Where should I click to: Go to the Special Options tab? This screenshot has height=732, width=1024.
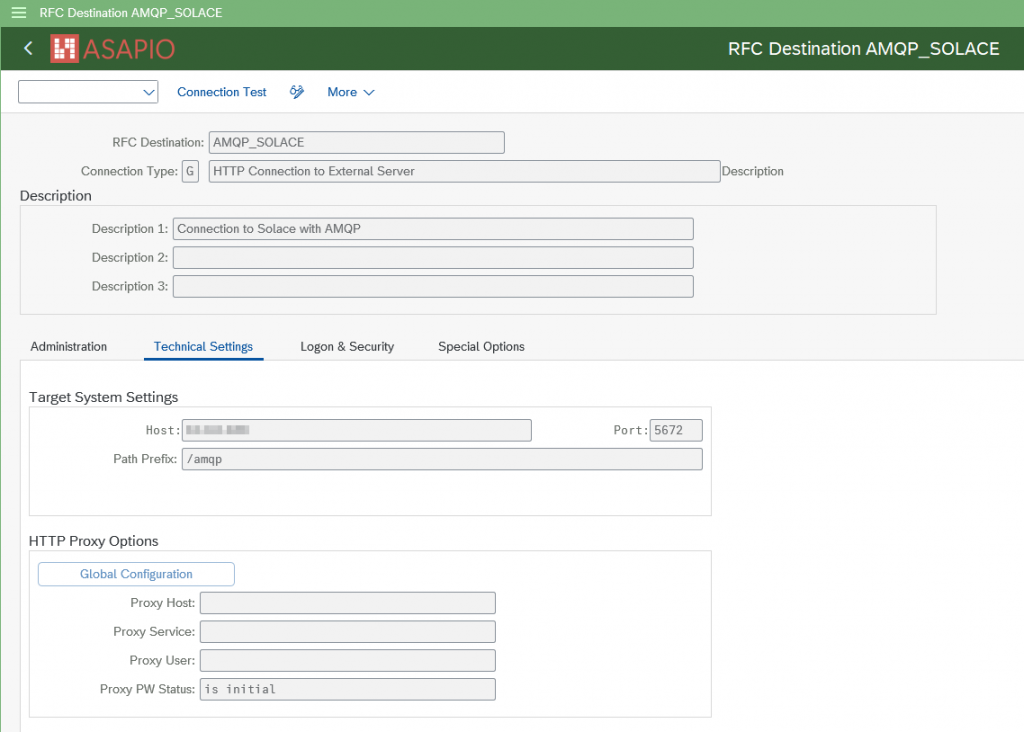click(x=481, y=347)
